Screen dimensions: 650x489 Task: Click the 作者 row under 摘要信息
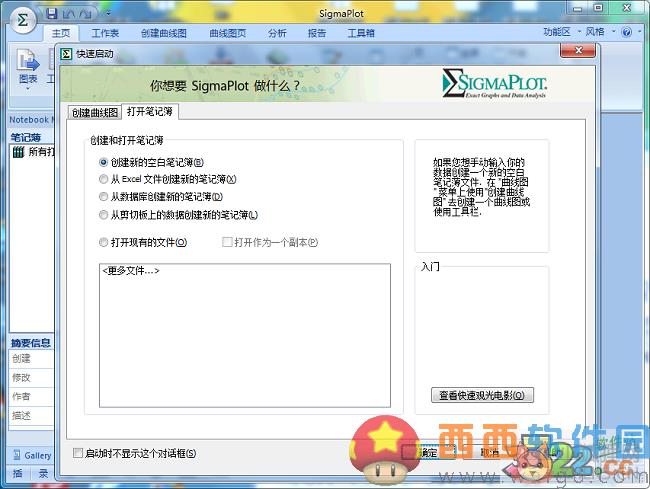pos(31,397)
